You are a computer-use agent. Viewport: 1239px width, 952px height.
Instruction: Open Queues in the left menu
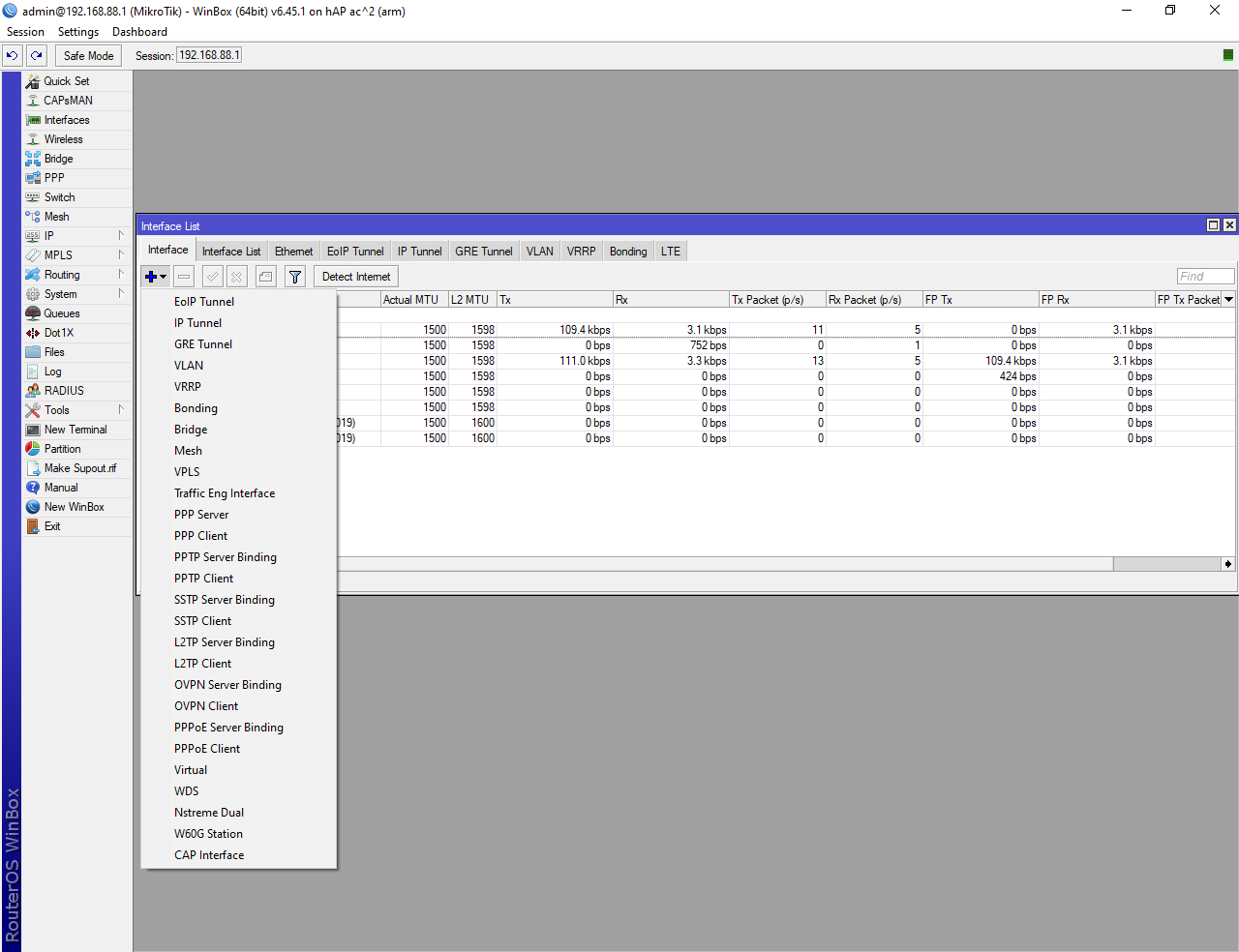point(62,313)
